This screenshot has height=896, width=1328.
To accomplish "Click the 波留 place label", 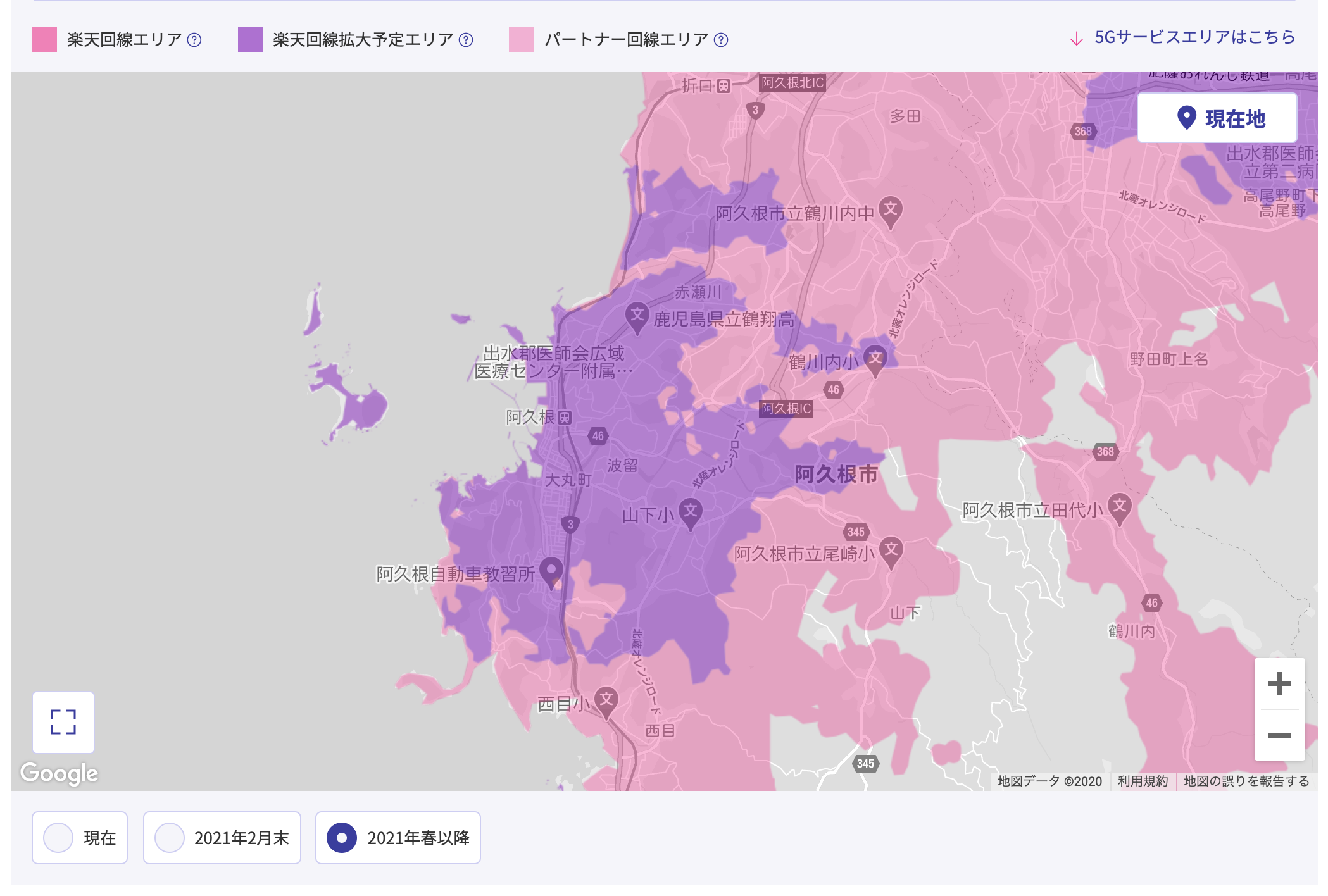I will pos(622,466).
